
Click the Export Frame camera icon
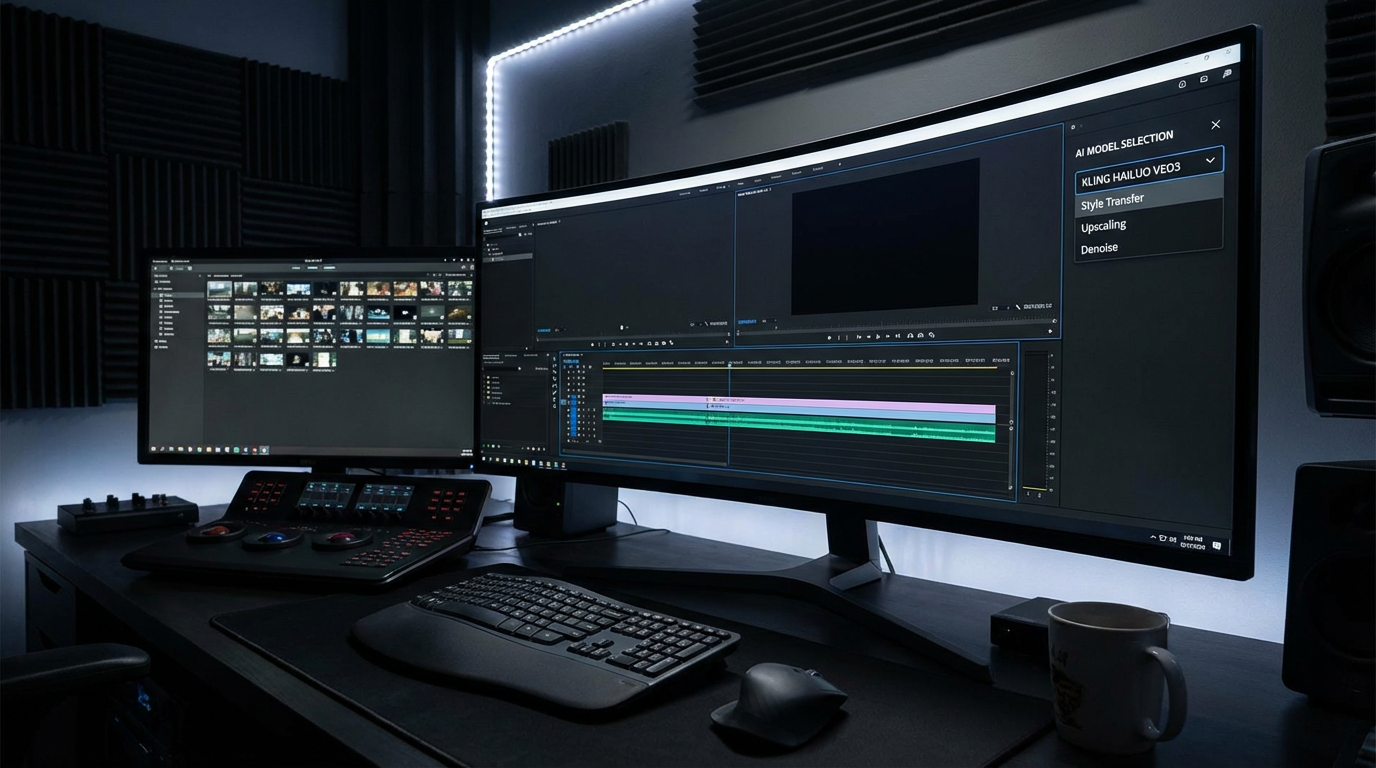click(930, 337)
